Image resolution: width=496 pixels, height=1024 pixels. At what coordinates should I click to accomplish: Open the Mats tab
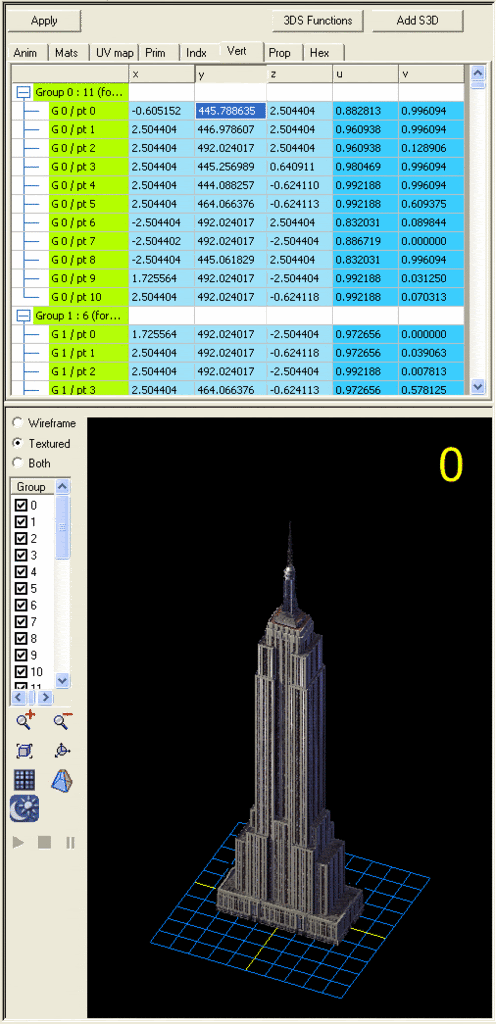pos(69,53)
